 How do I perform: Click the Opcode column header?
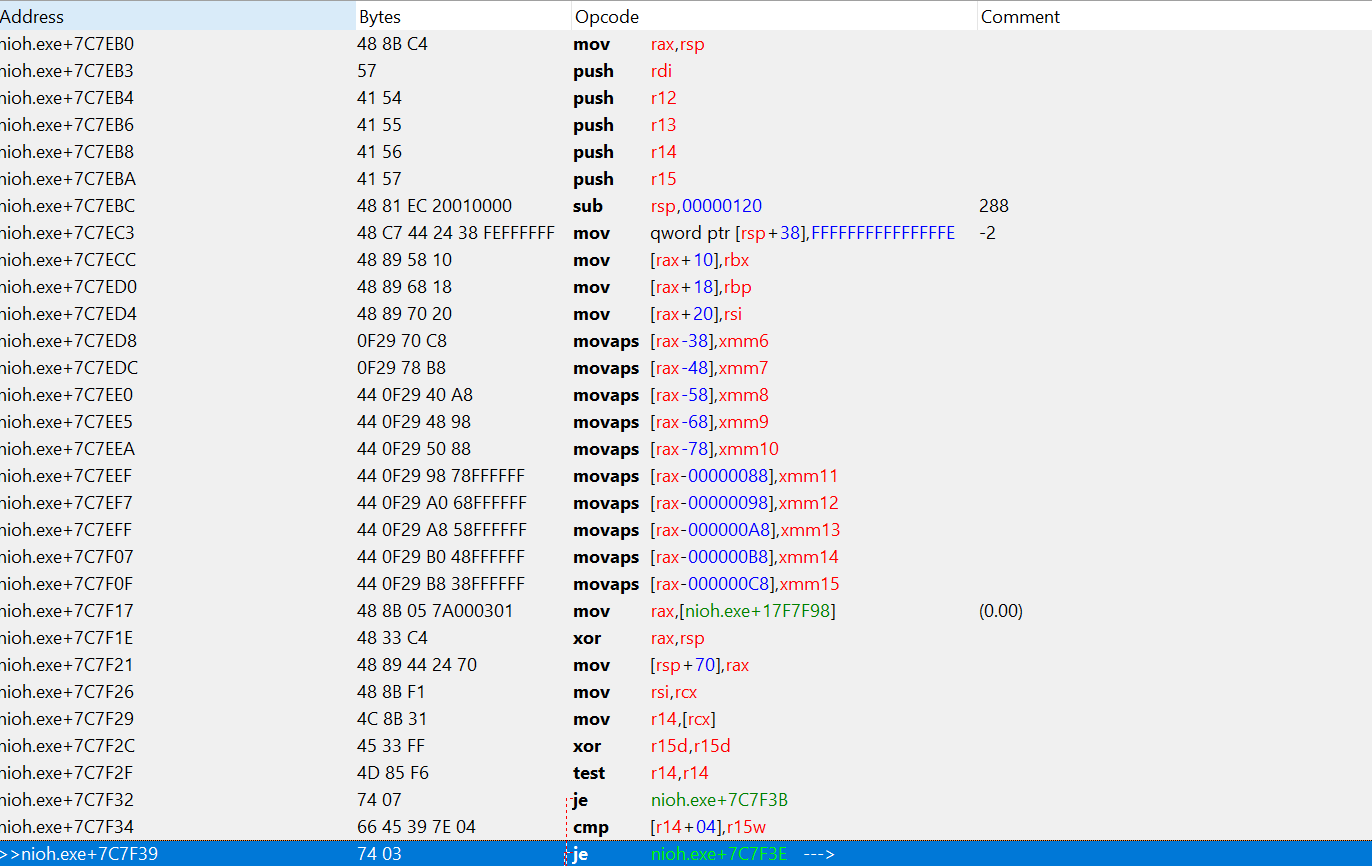click(606, 17)
